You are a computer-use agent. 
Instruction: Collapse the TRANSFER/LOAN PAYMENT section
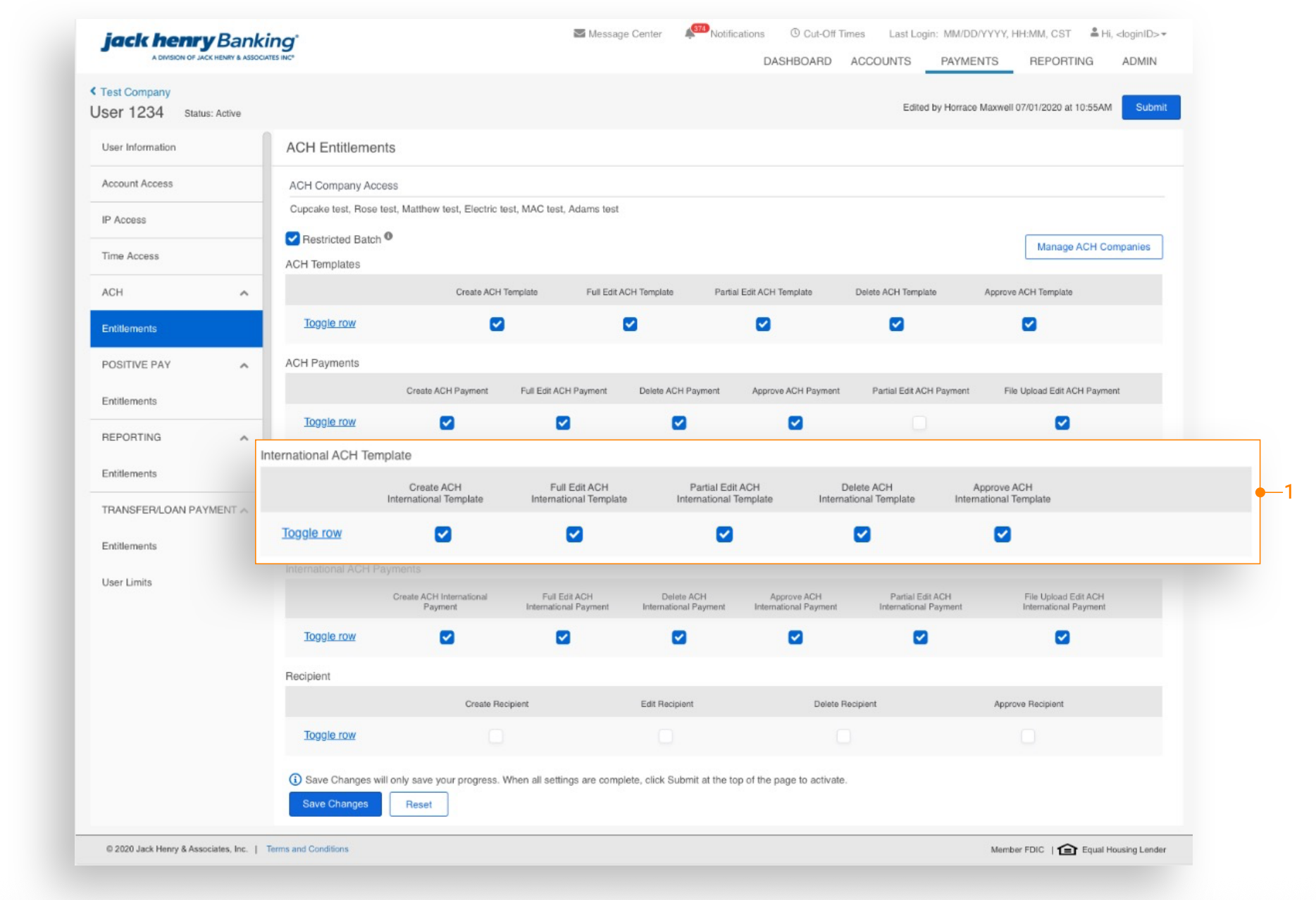244,511
